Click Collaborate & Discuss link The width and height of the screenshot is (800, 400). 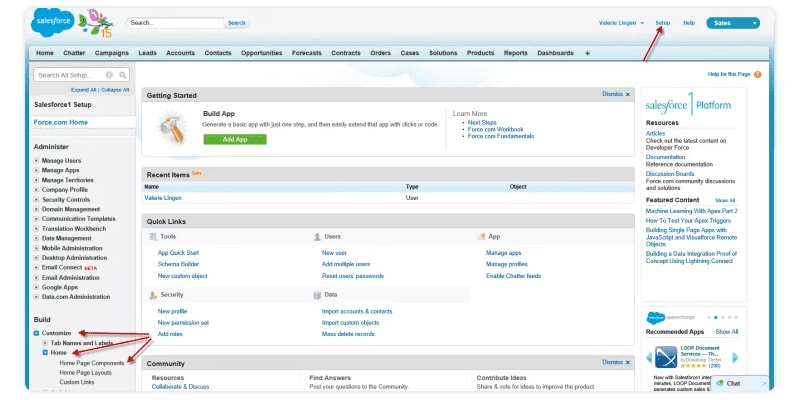pos(180,387)
